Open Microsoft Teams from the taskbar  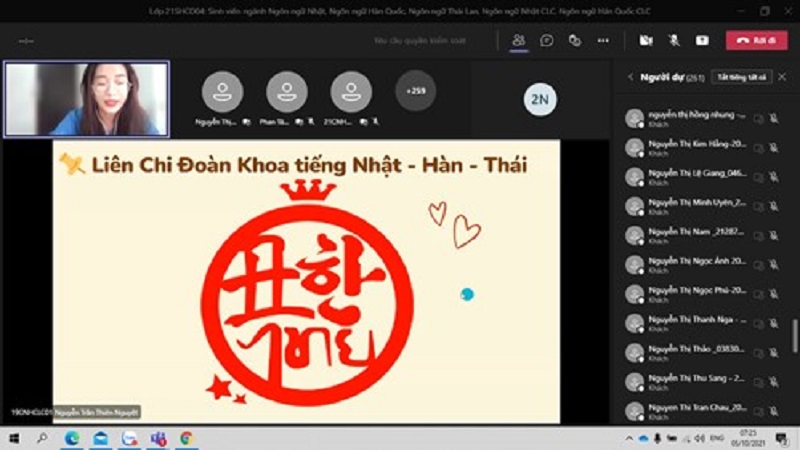tap(157, 439)
